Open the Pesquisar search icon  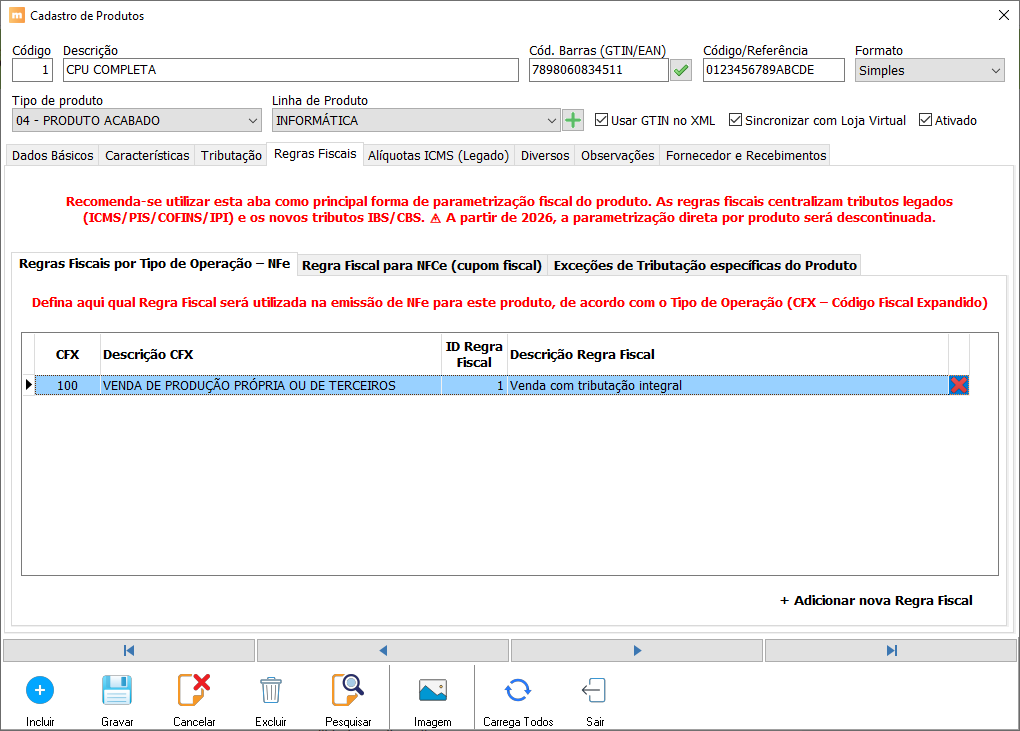pyautogui.click(x=348, y=690)
